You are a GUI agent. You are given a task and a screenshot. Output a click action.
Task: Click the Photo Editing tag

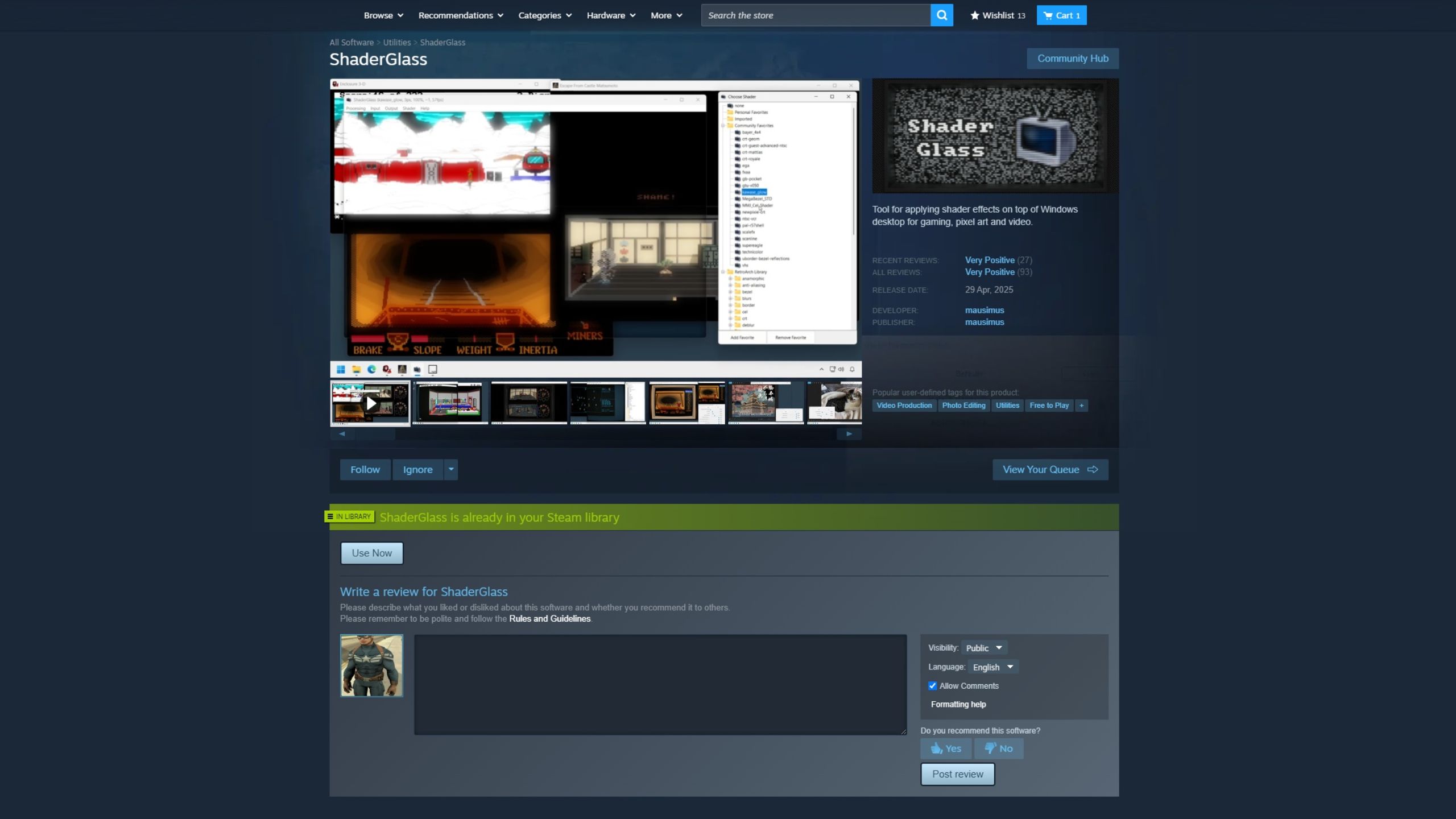pos(963,406)
